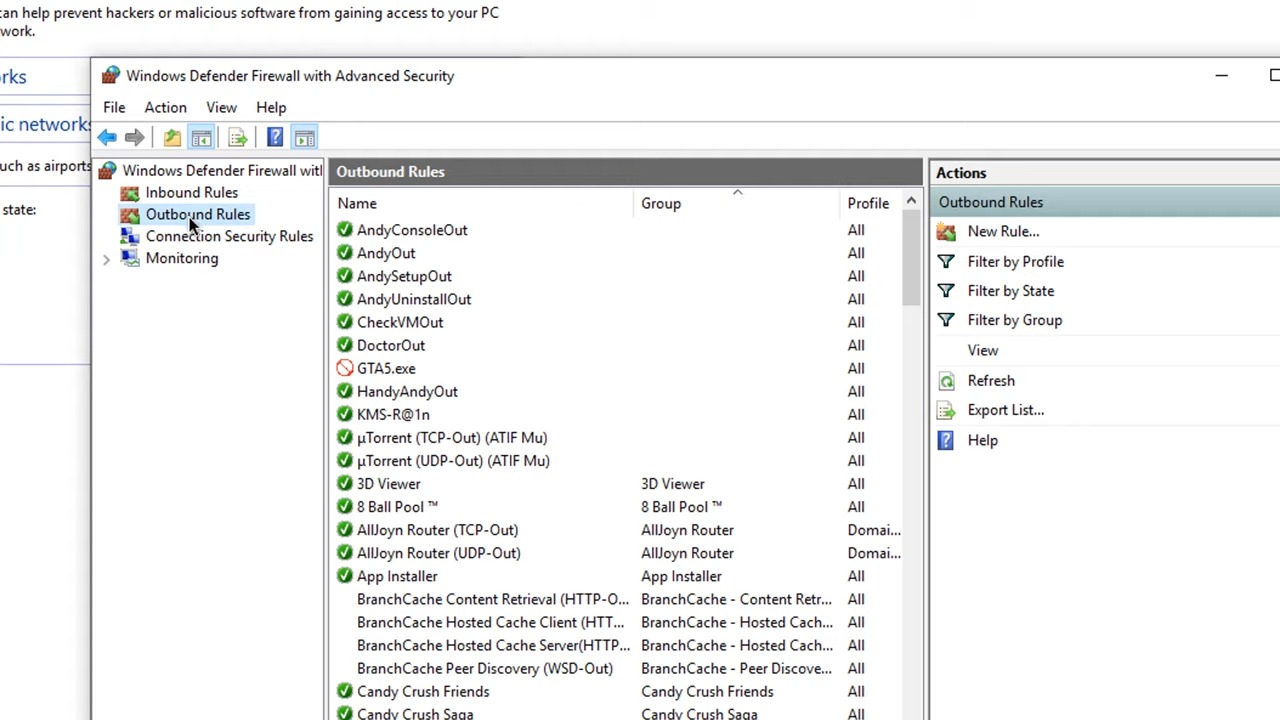Select Outbound Rules in the tree
The image size is (1280, 720).
coord(198,215)
